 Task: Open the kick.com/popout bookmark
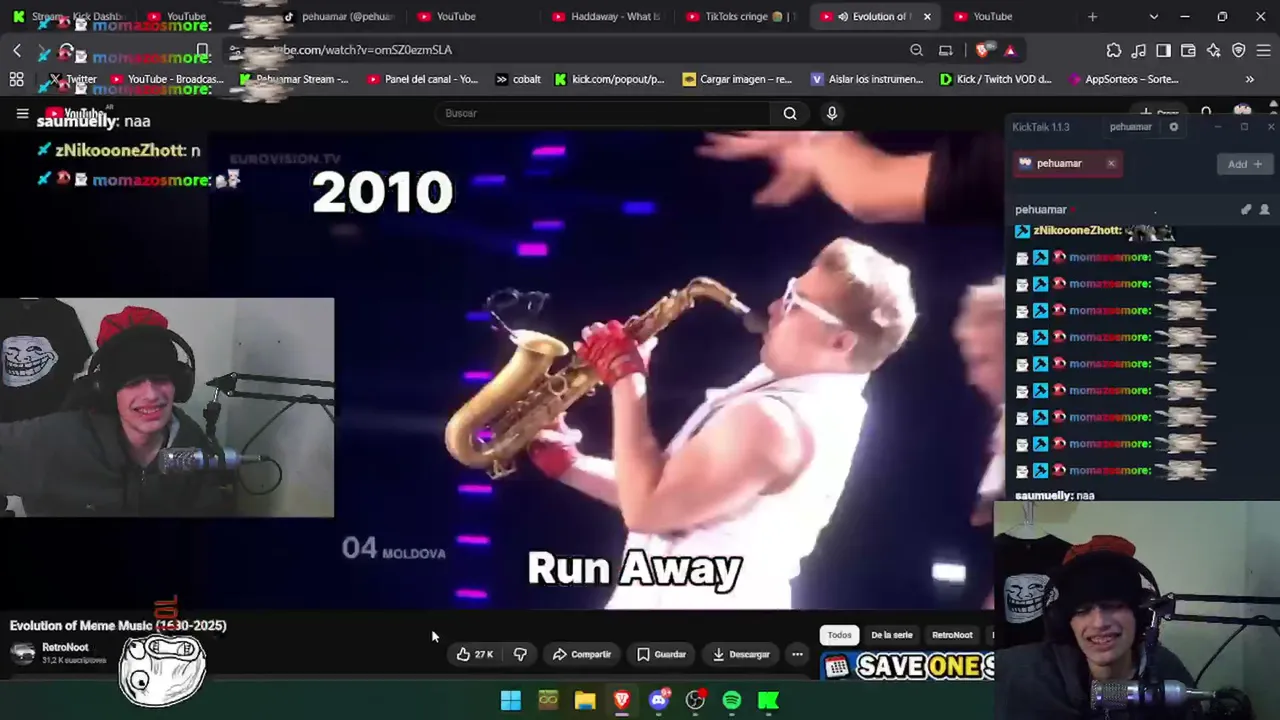coord(609,79)
